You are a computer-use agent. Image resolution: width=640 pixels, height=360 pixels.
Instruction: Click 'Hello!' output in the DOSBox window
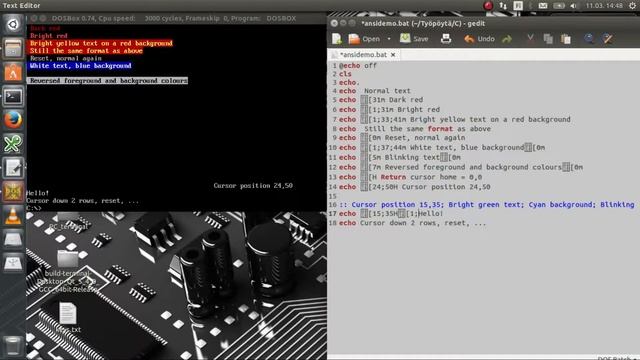click(x=38, y=193)
